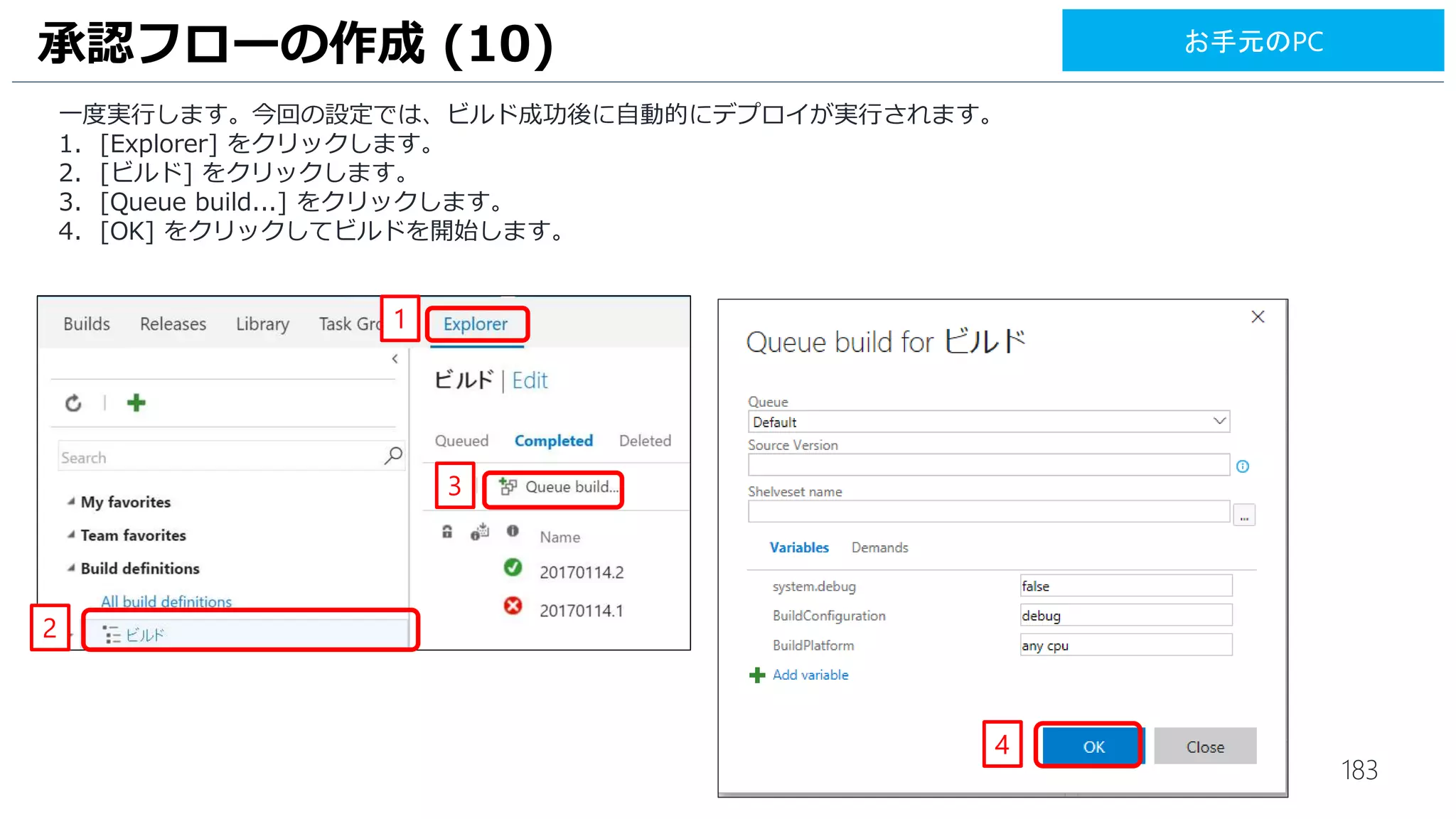Show the Completed builds tab
Image resolution: width=1456 pixels, height=819 pixels.
pyautogui.click(x=554, y=441)
